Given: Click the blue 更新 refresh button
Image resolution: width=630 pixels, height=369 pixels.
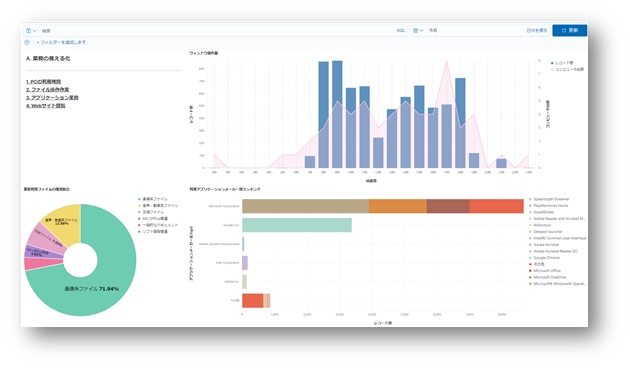Looking at the screenshot, I should 569,30.
